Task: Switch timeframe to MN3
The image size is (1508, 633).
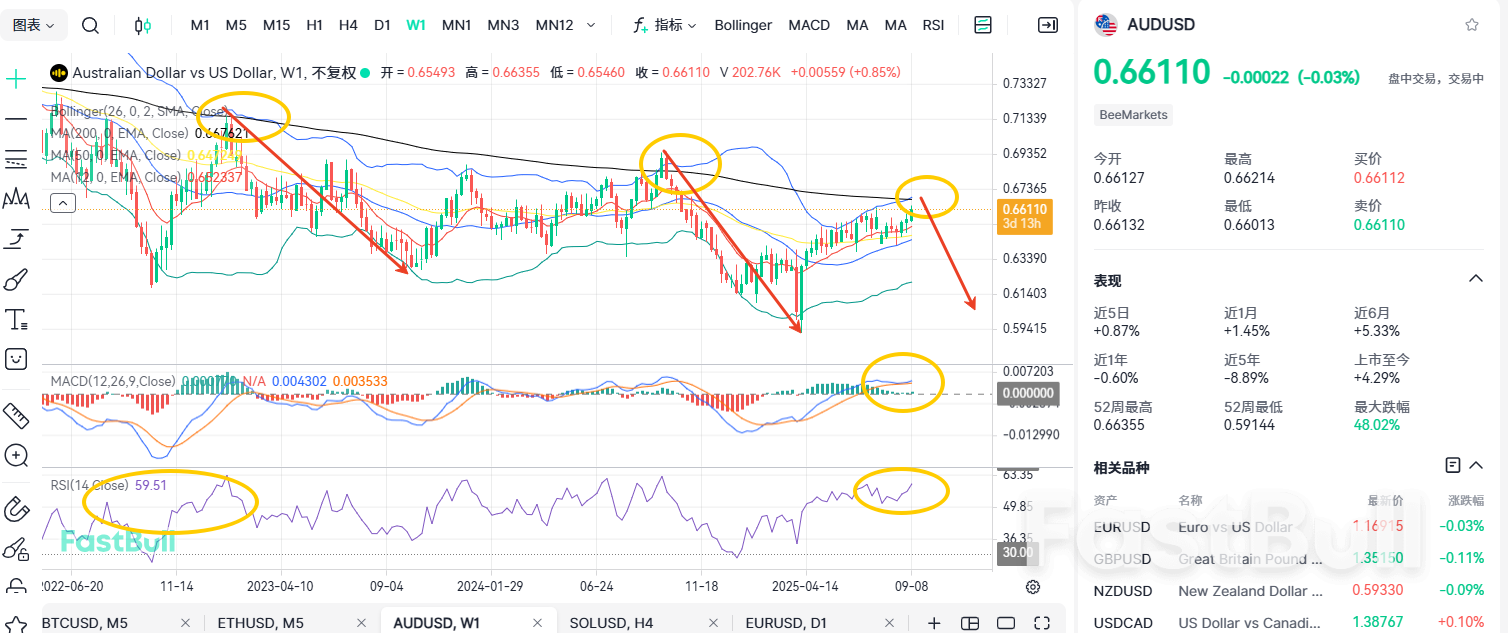Action: point(503,25)
